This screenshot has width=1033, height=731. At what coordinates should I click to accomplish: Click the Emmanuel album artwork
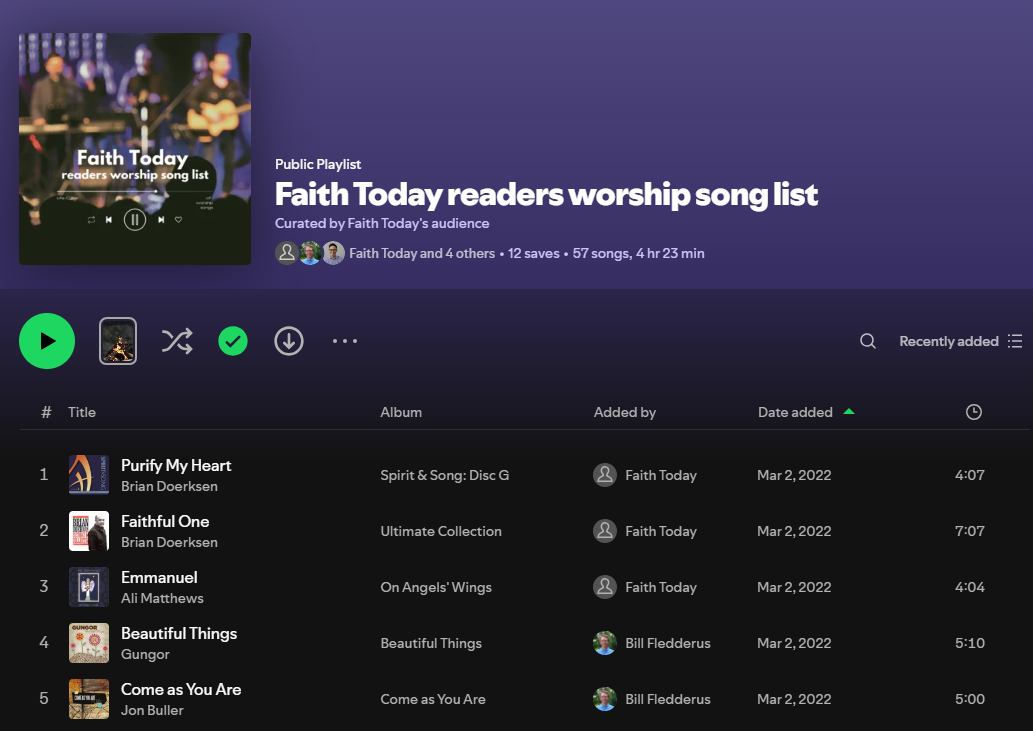coord(89,587)
